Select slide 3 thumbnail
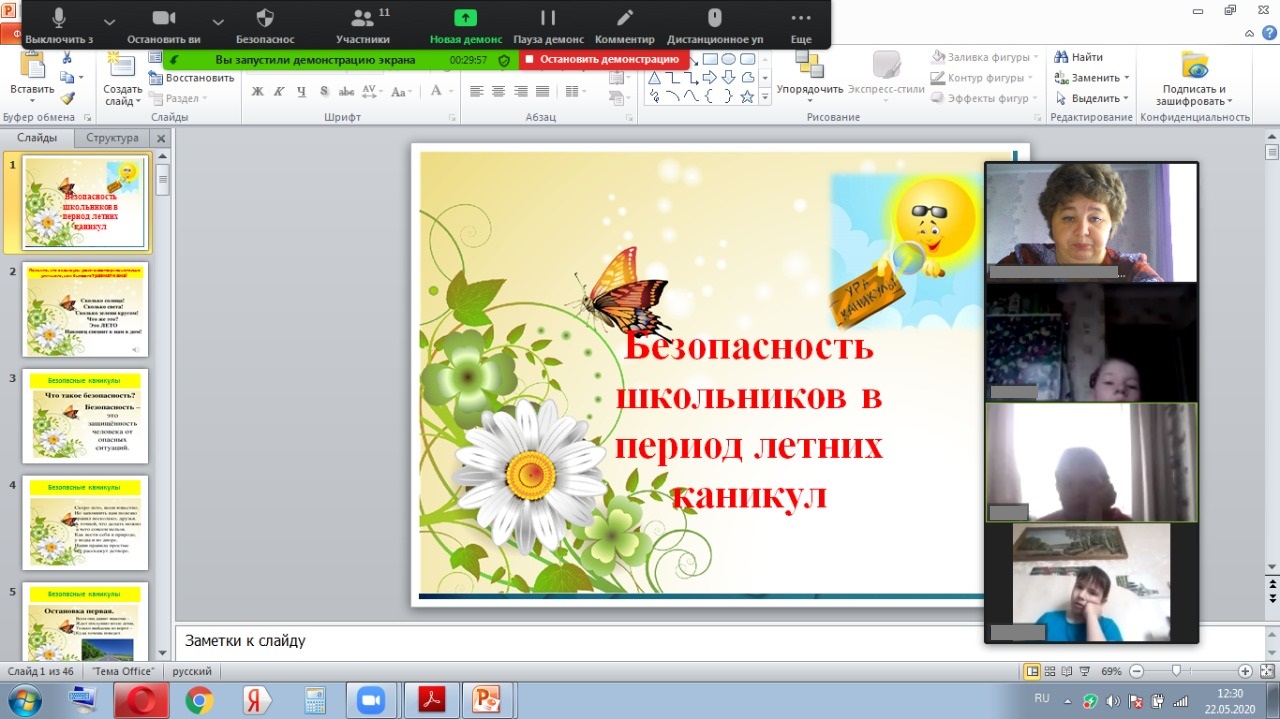 (85, 416)
